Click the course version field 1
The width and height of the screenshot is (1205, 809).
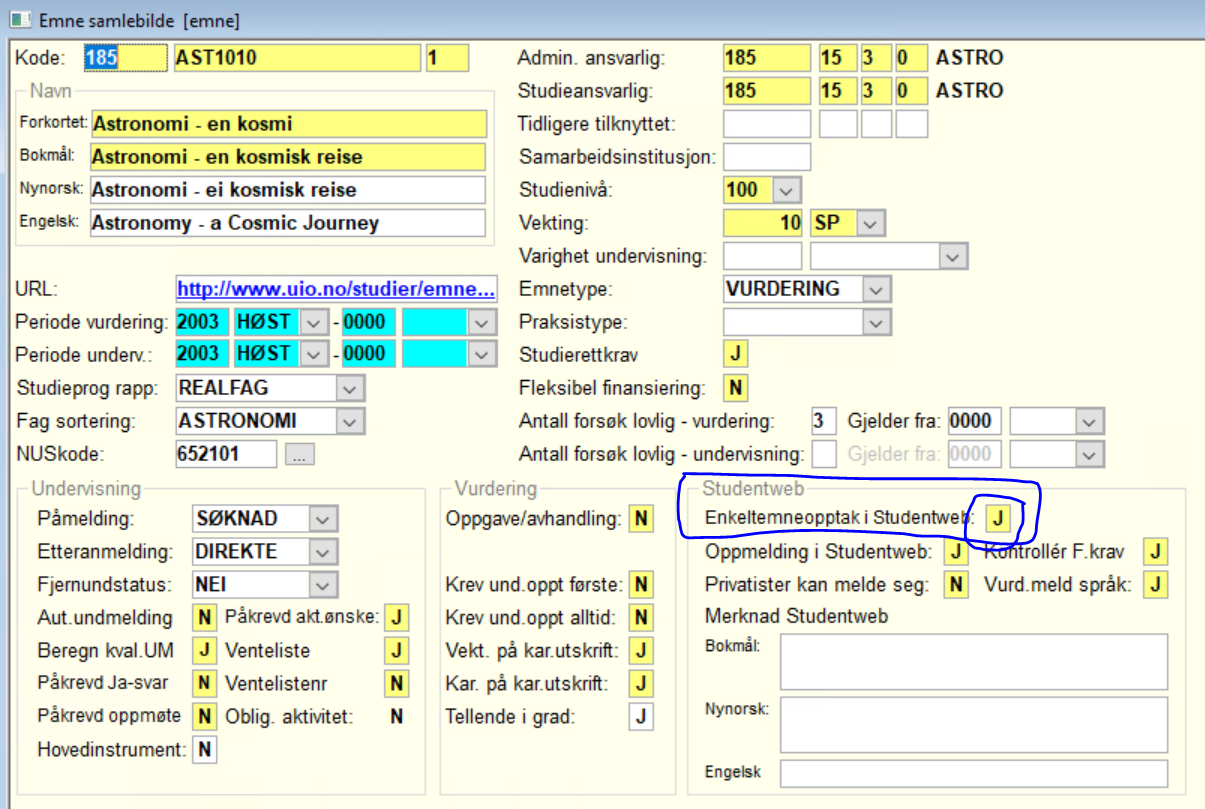tap(447, 58)
